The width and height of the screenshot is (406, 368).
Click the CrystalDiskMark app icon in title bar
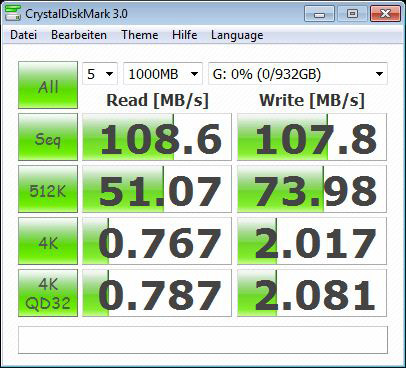[x=13, y=13]
